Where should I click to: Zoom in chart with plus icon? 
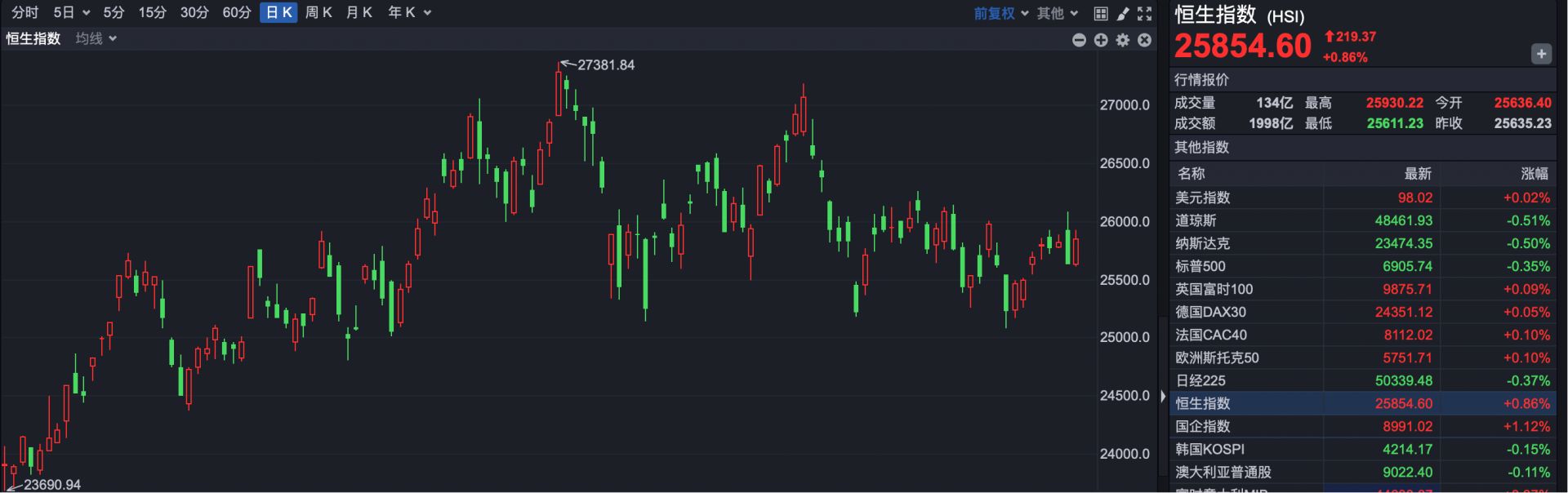click(x=1101, y=40)
